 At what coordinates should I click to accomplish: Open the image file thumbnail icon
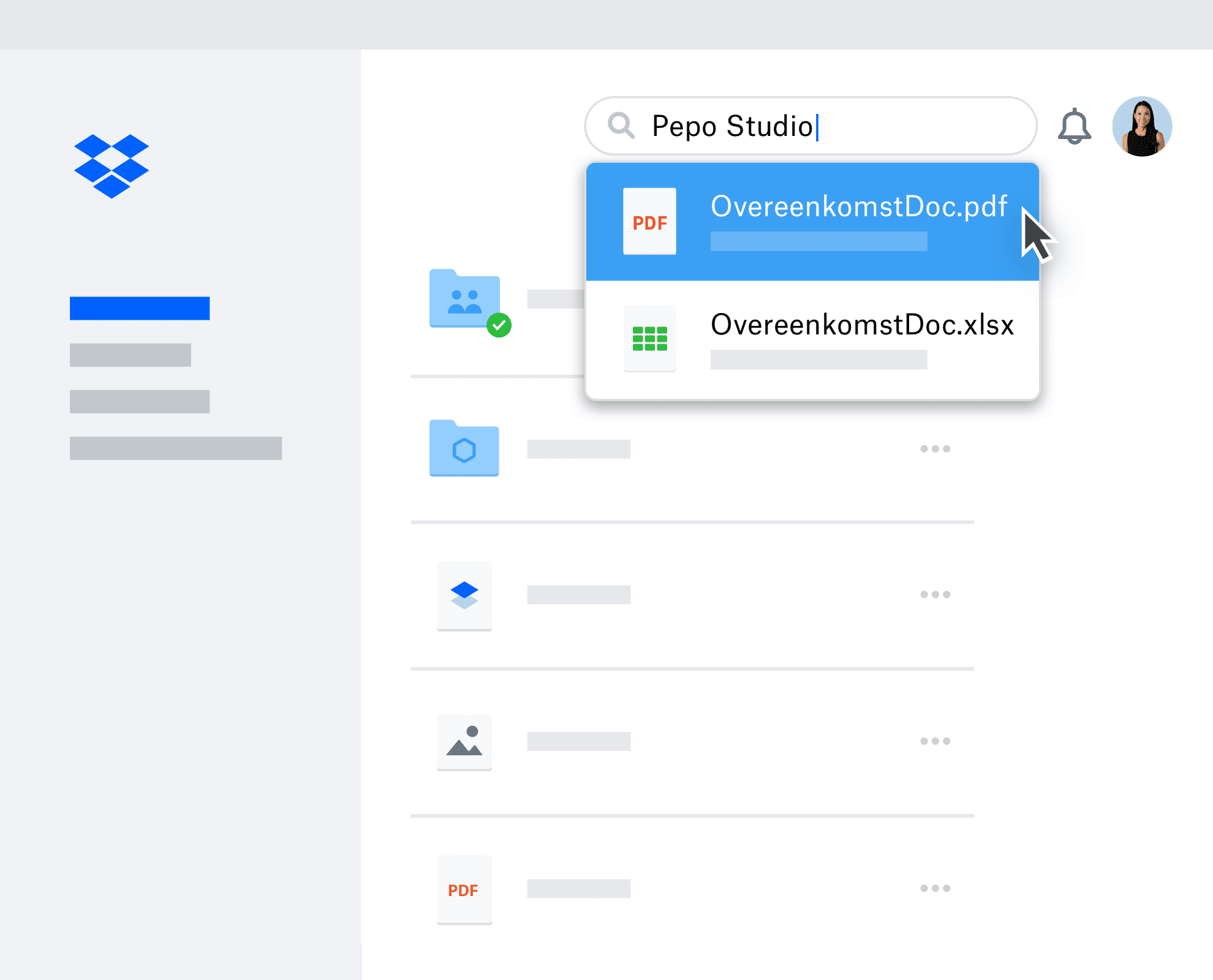(x=464, y=742)
